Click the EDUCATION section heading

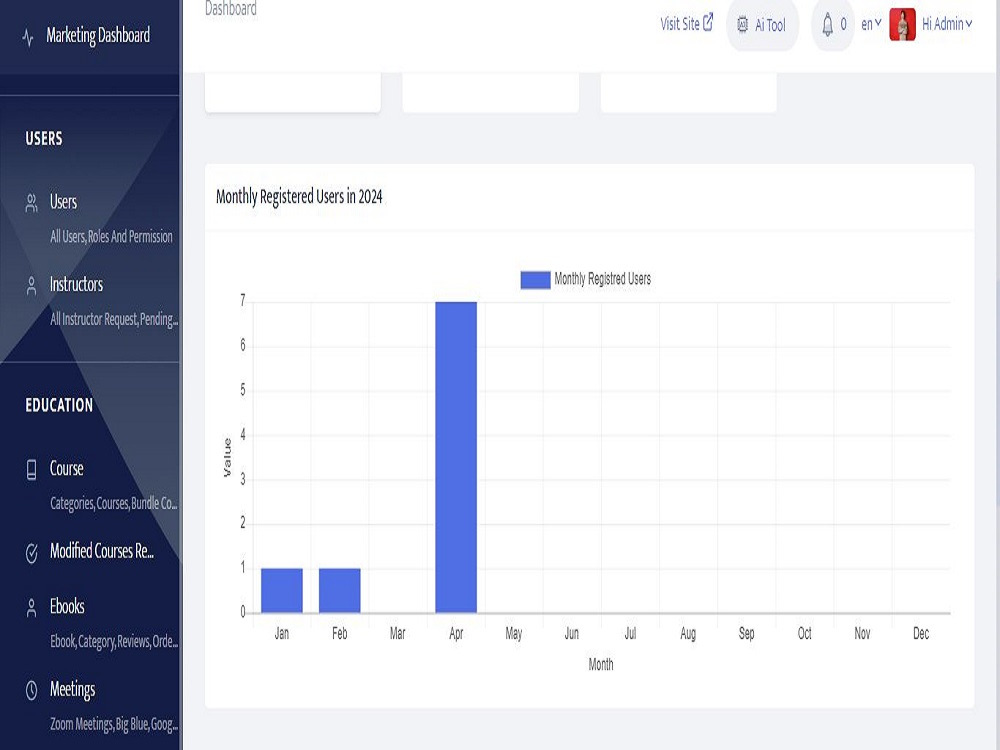59,405
